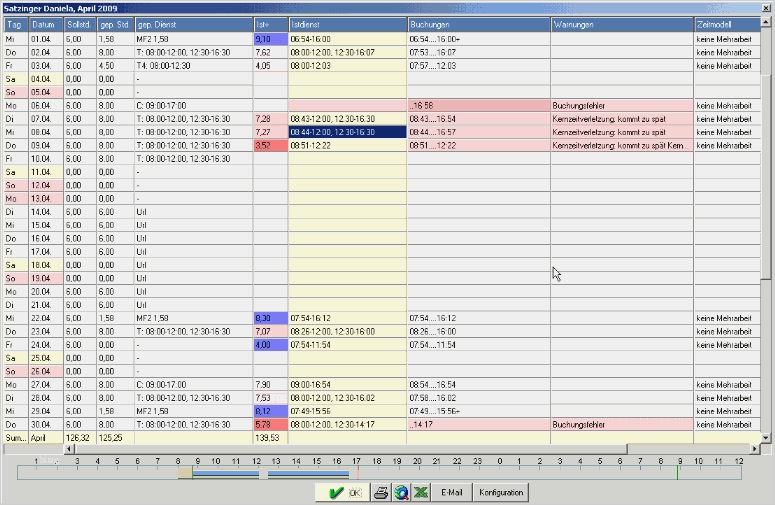Click the E-Mail button
The height and width of the screenshot is (505, 775).
(451, 492)
